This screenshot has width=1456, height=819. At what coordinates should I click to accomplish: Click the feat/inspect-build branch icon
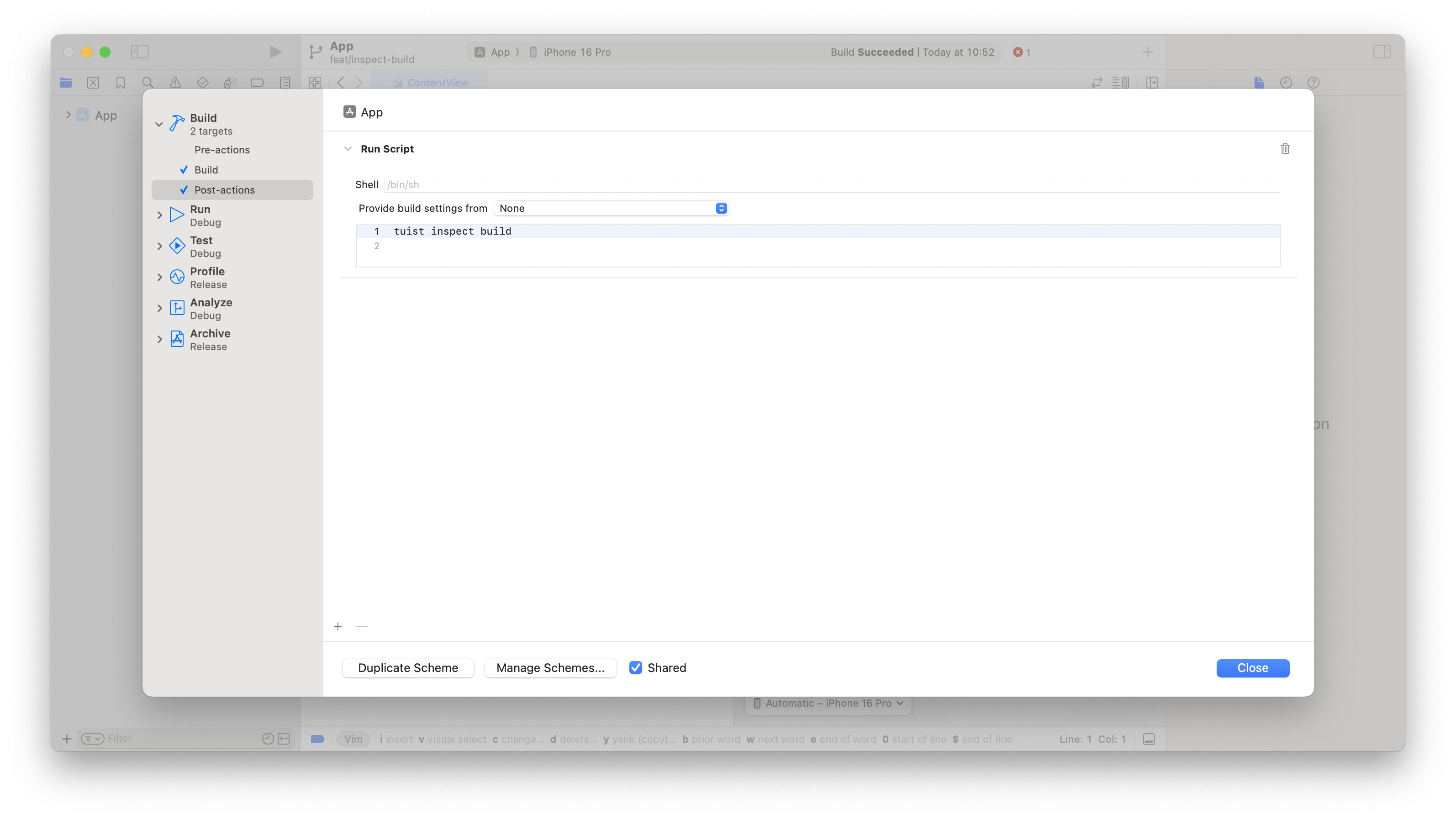pyautogui.click(x=316, y=52)
